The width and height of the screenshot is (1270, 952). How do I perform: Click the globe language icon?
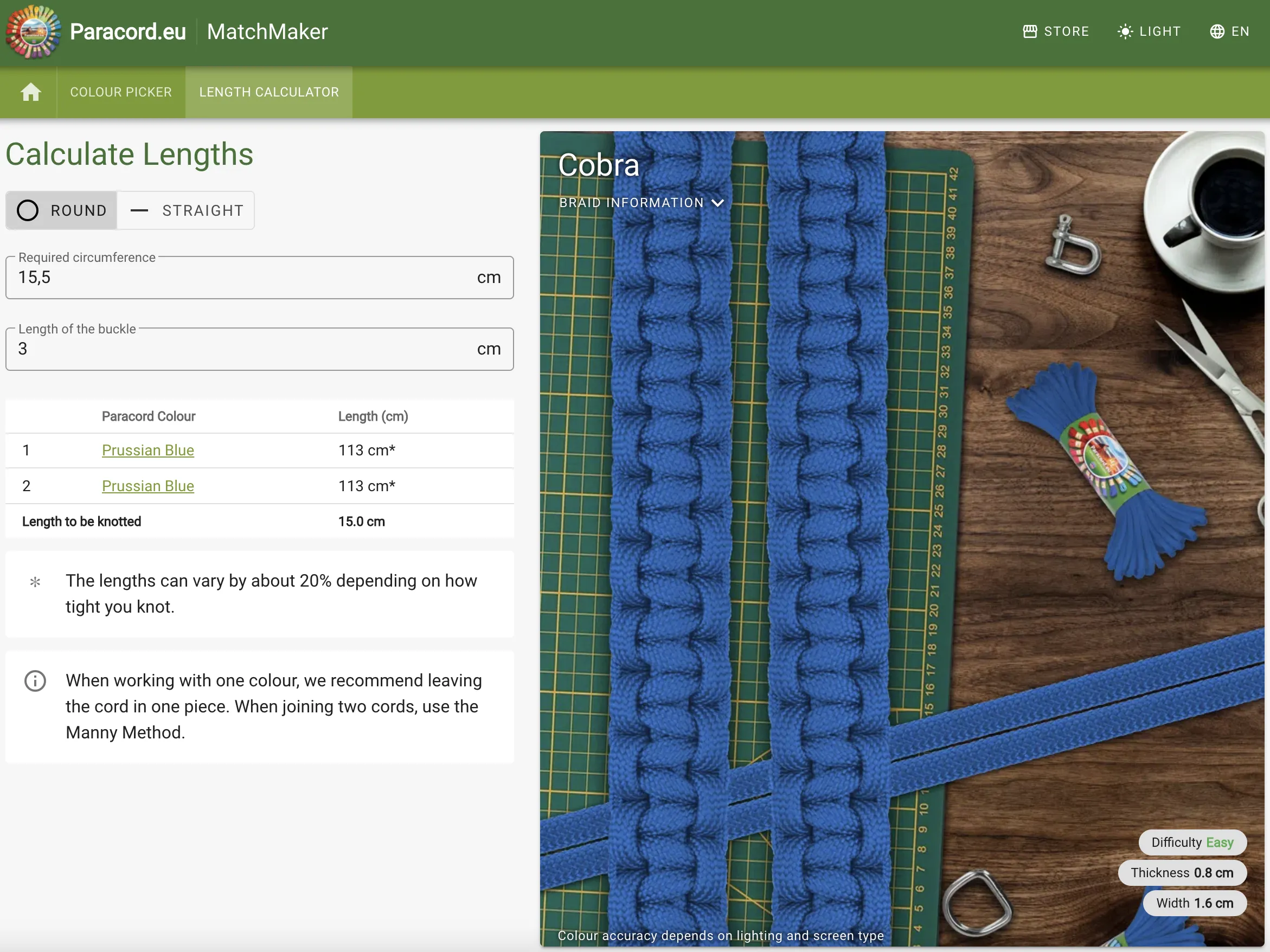tap(1215, 32)
